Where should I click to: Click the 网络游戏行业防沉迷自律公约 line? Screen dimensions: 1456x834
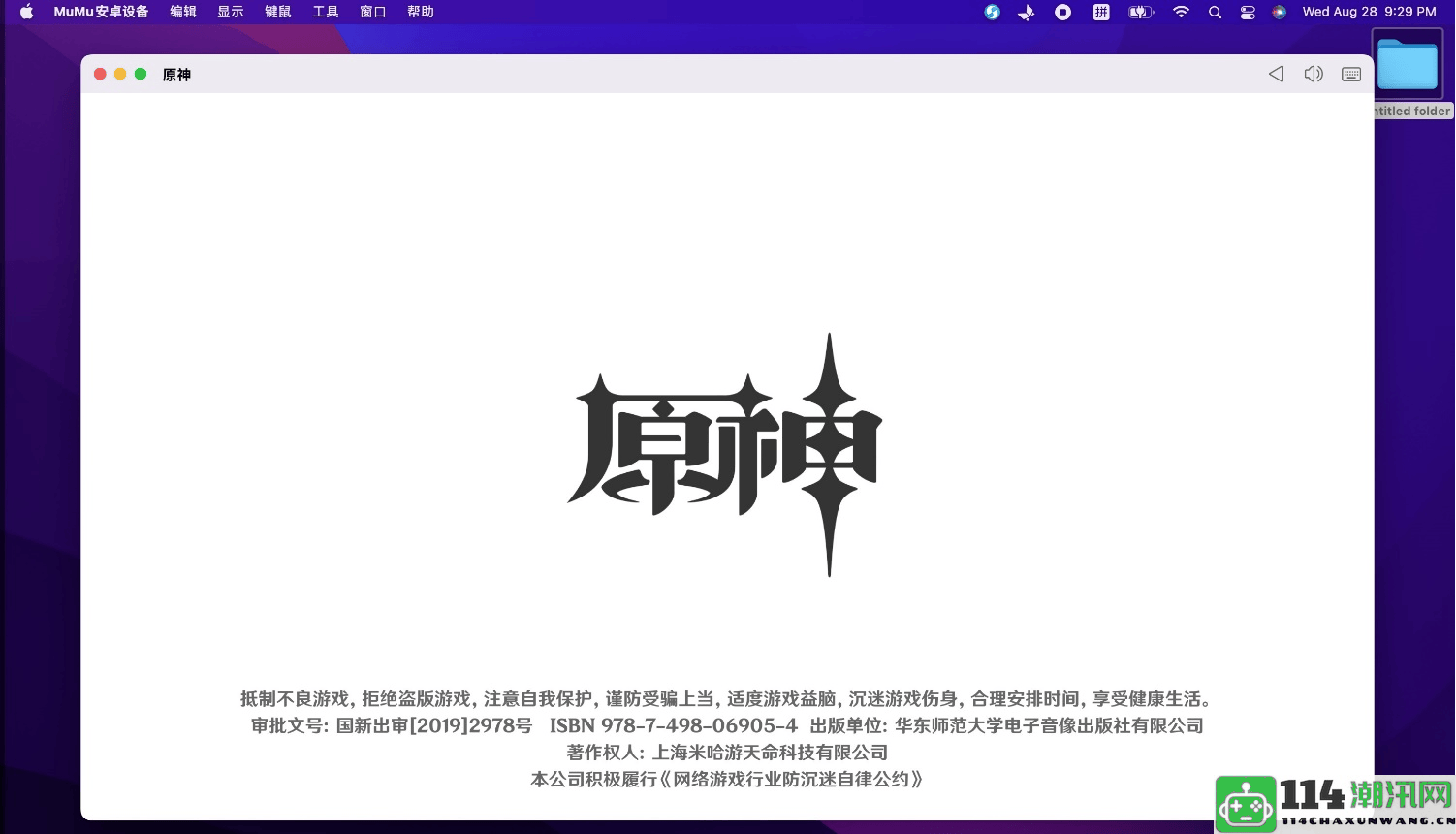pyautogui.click(x=727, y=779)
